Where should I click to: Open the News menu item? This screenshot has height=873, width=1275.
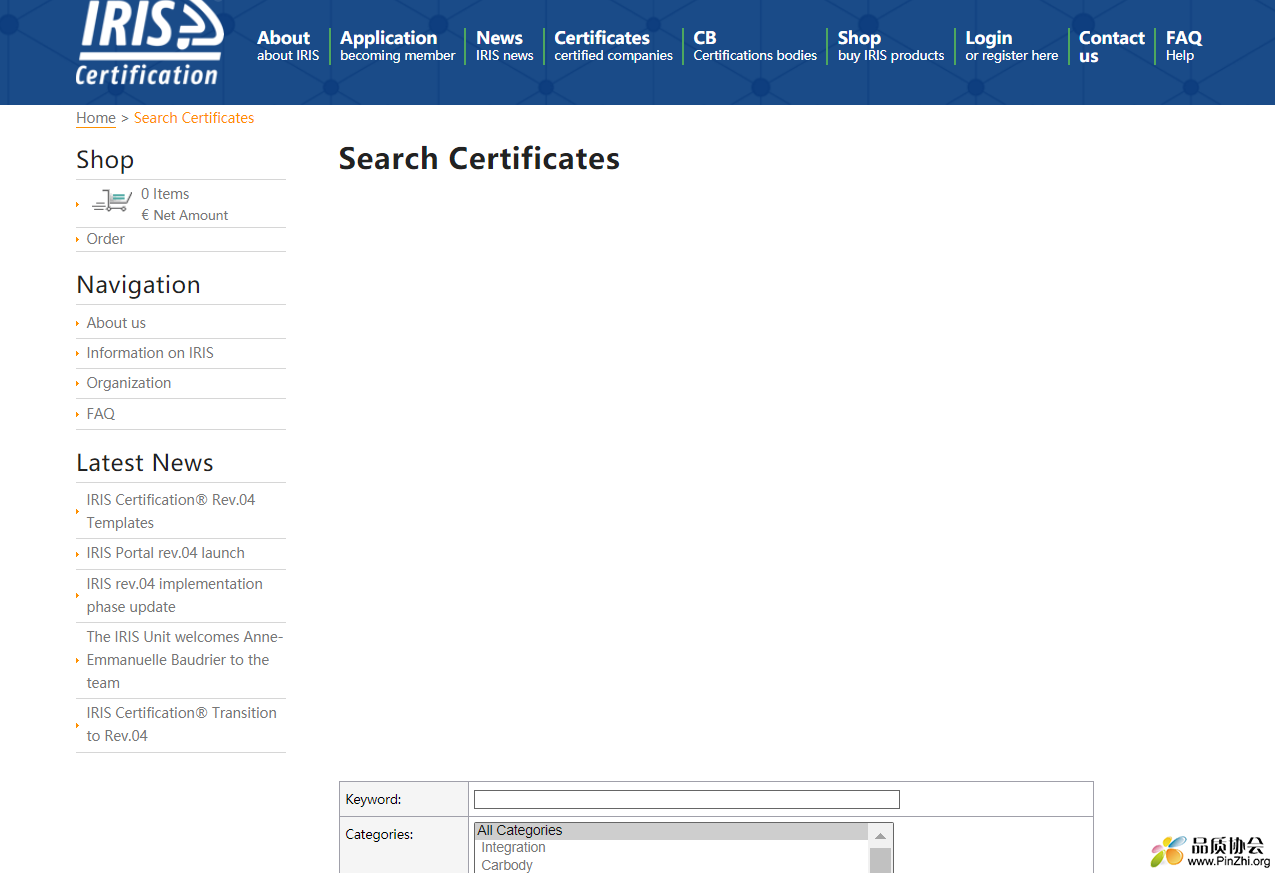pos(504,46)
